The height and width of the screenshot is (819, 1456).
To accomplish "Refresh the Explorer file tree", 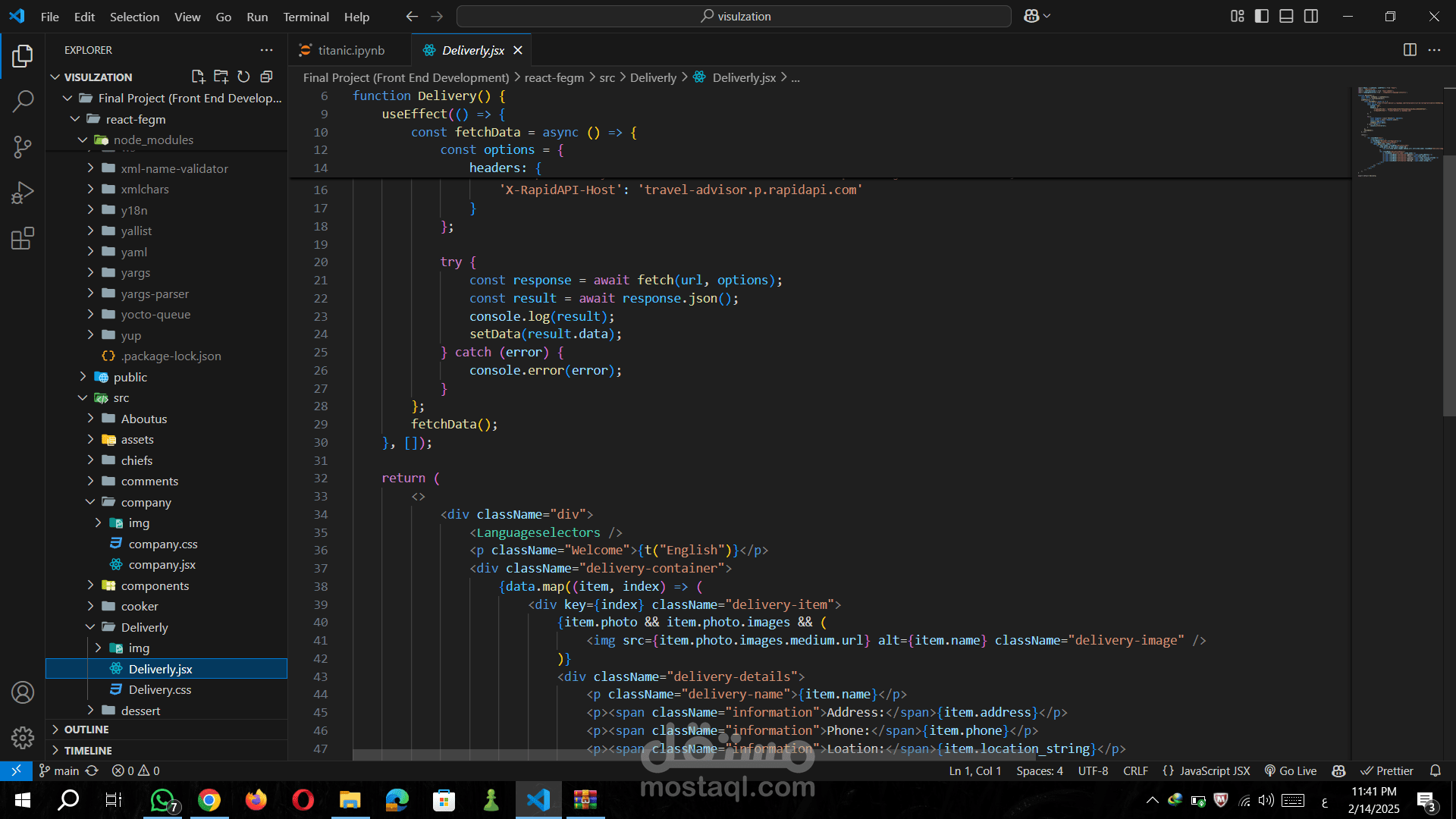I will coord(243,77).
